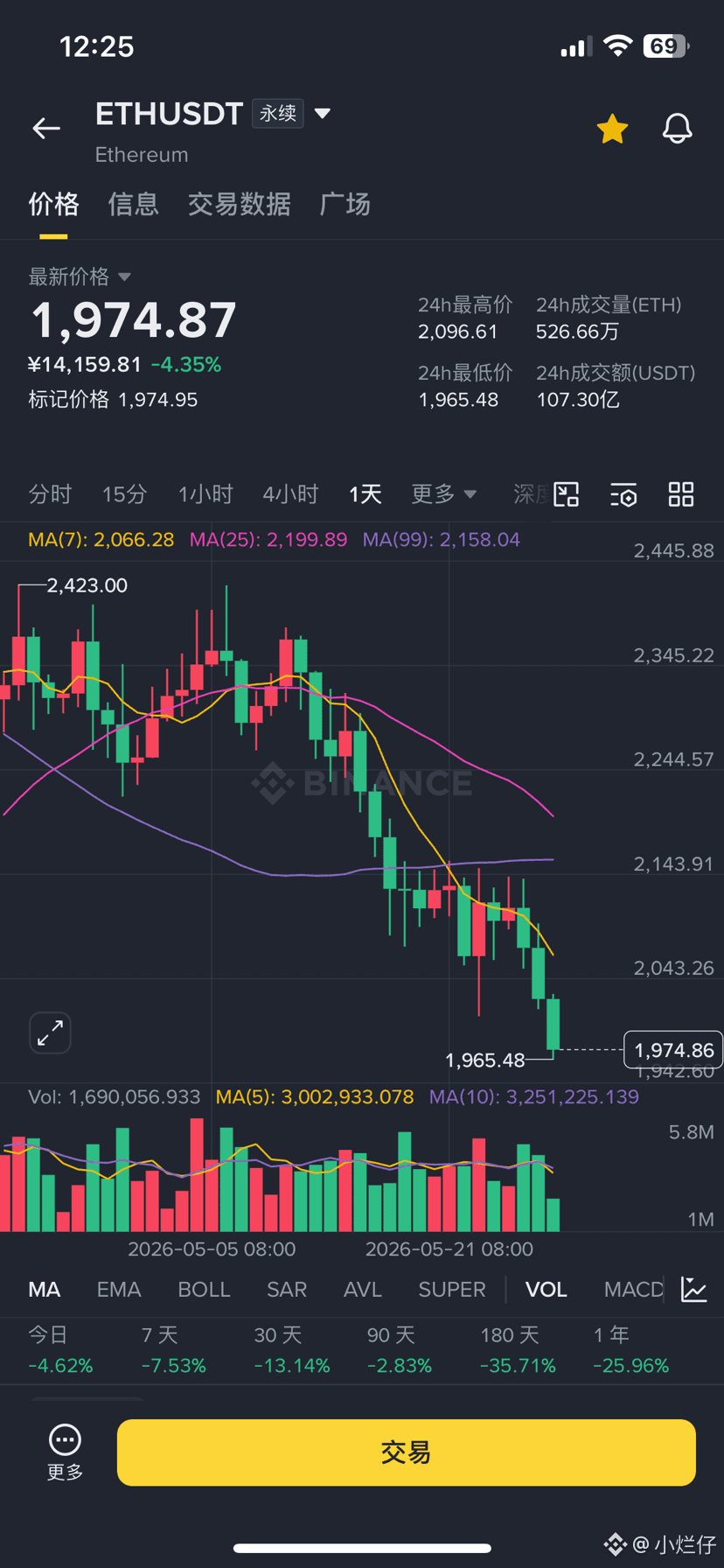Select the 15分 chart interval

point(124,494)
